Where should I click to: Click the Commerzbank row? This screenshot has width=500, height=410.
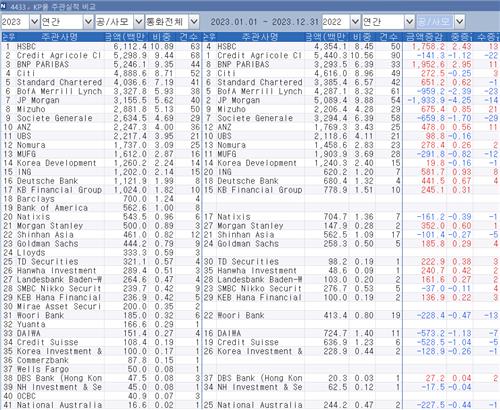coord(101,361)
